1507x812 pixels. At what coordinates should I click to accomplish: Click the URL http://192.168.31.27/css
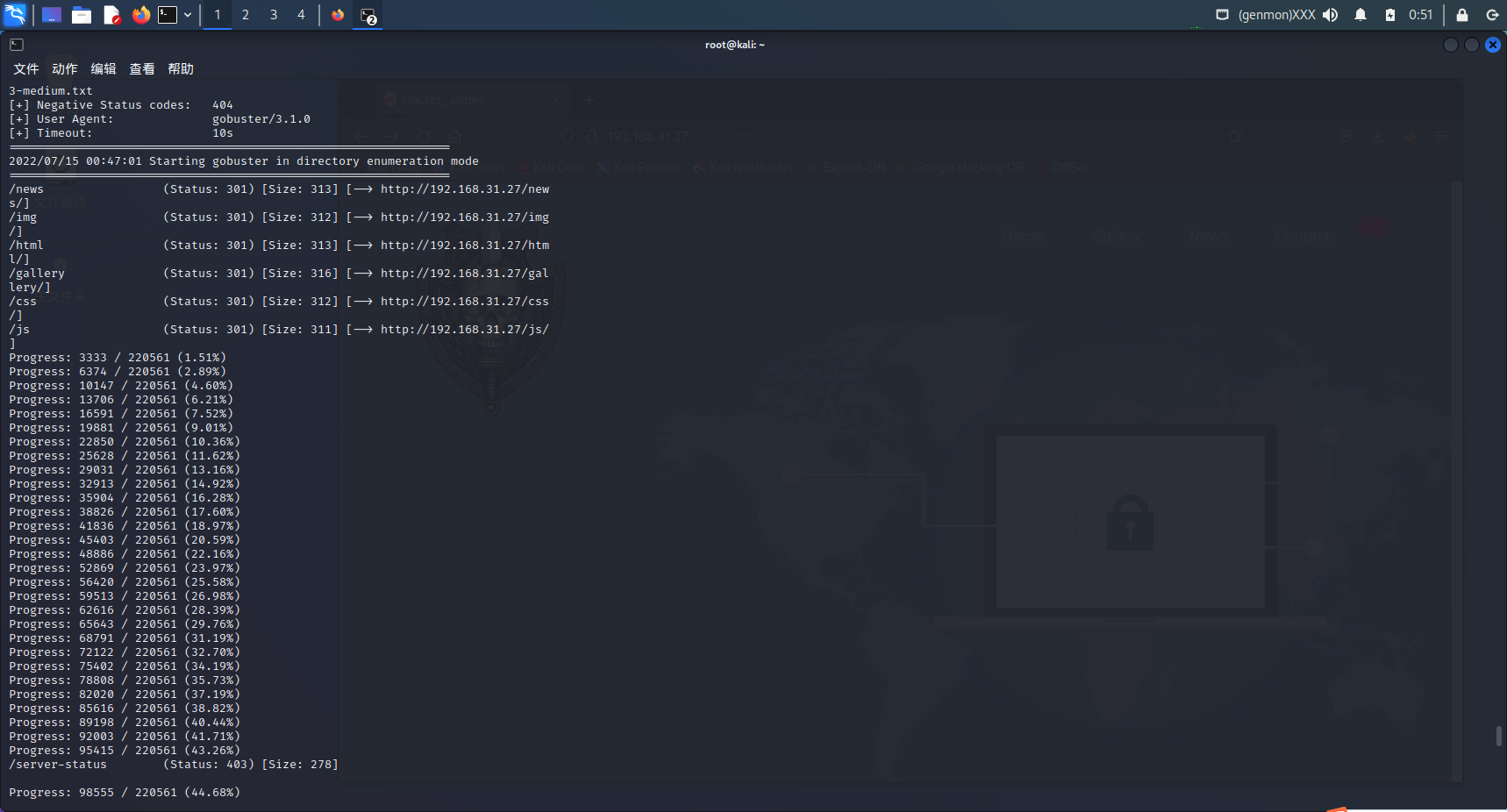tap(465, 302)
